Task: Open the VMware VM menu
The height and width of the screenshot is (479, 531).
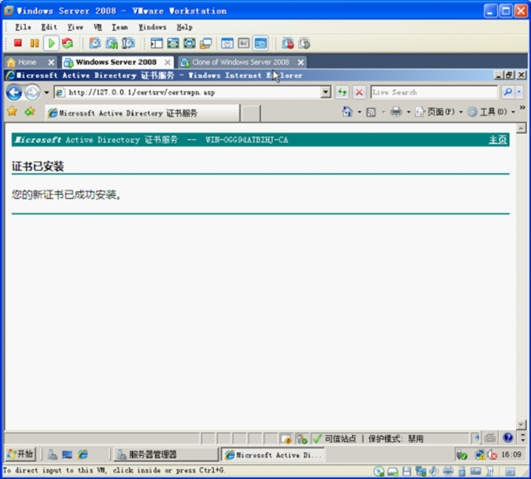Action: pyautogui.click(x=98, y=27)
